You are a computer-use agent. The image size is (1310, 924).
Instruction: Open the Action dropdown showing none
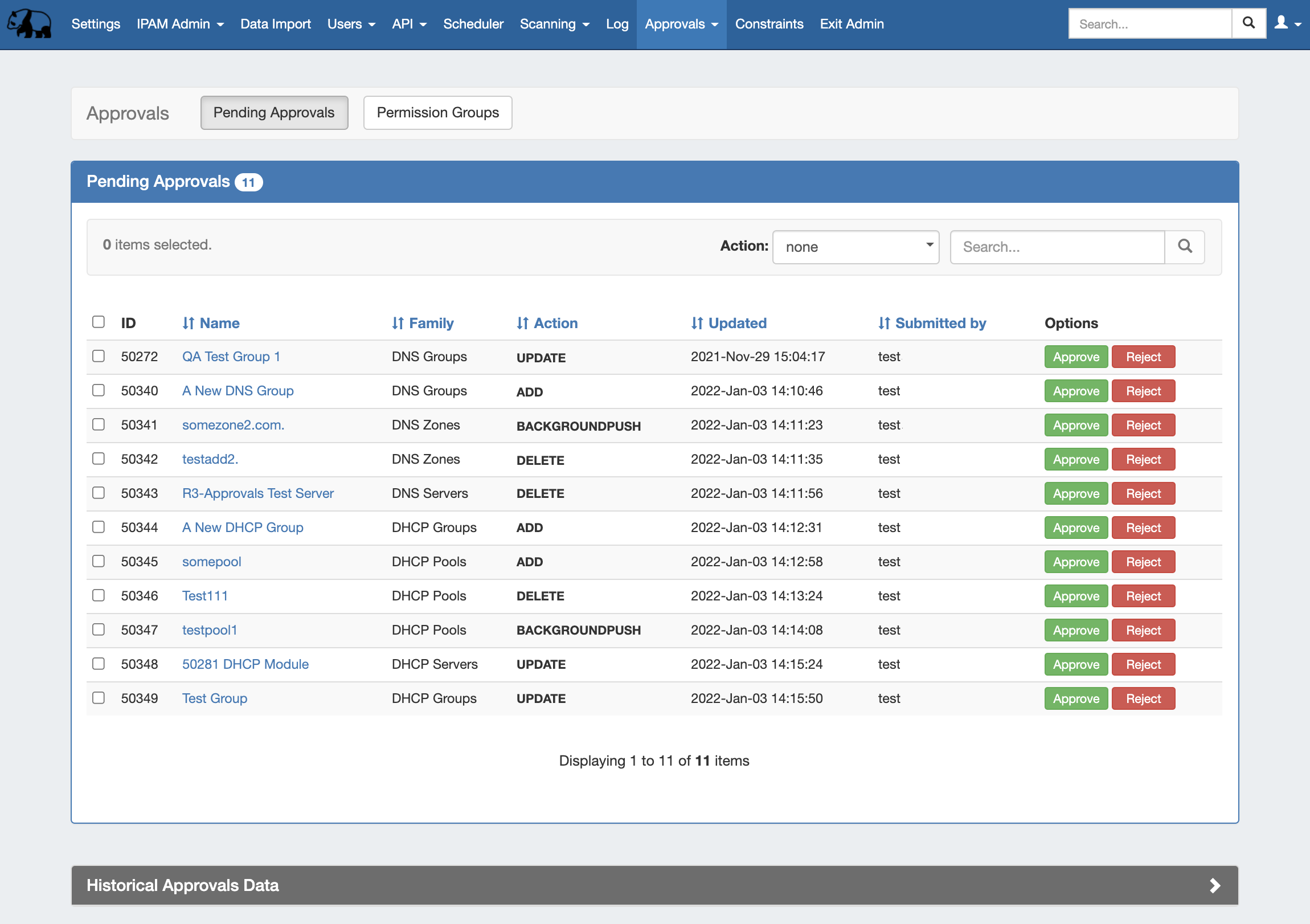[855, 247]
